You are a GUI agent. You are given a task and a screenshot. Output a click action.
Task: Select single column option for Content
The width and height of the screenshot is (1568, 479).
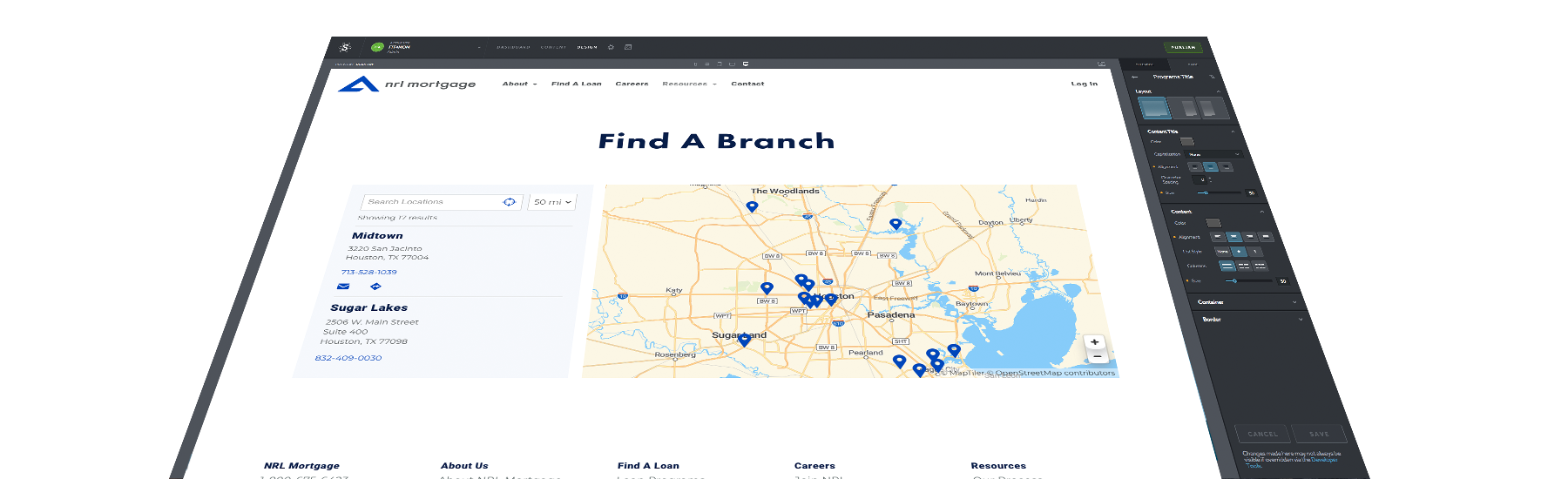pyautogui.click(x=1227, y=266)
